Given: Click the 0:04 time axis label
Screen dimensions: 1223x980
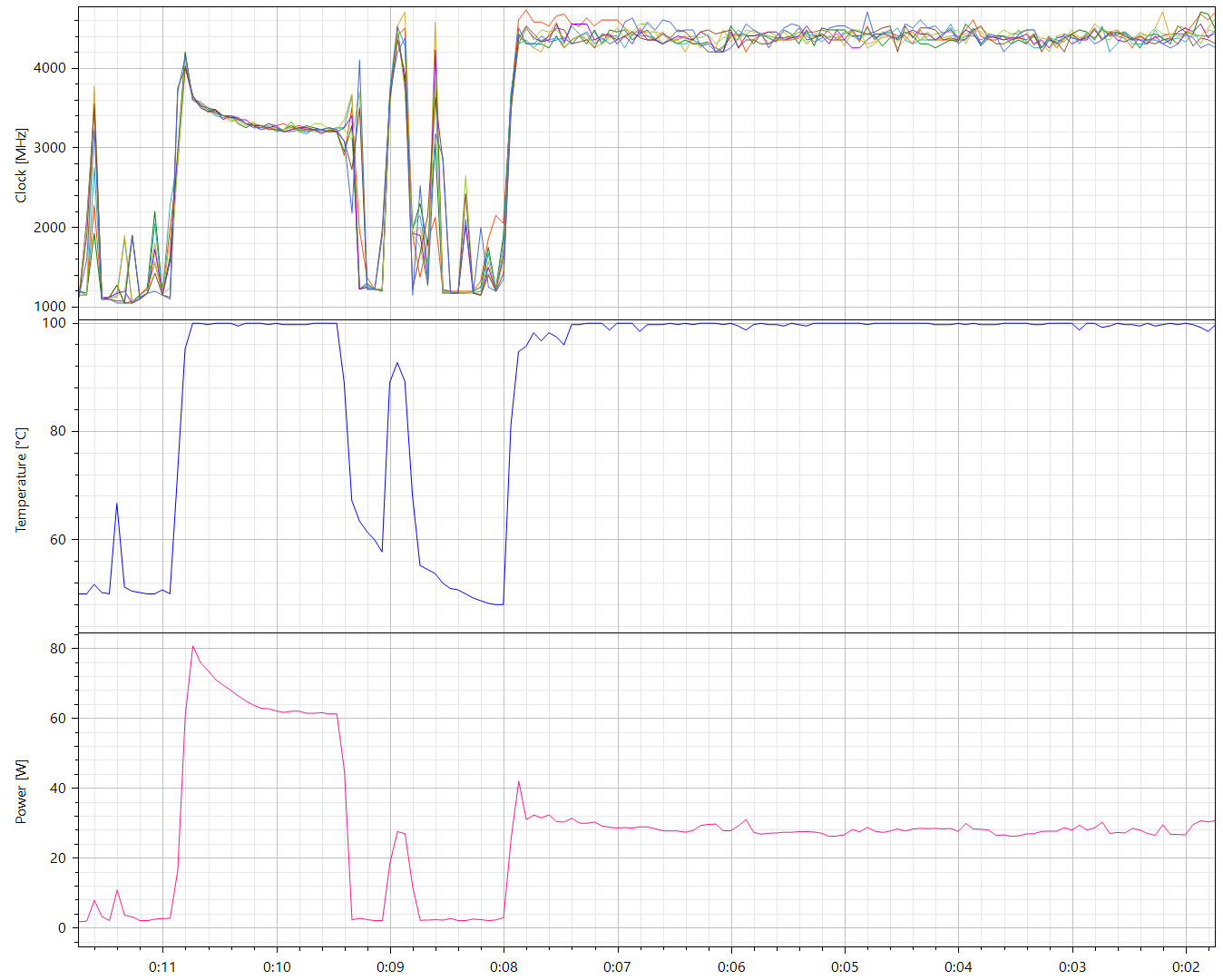Looking at the screenshot, I should (958, 966).
